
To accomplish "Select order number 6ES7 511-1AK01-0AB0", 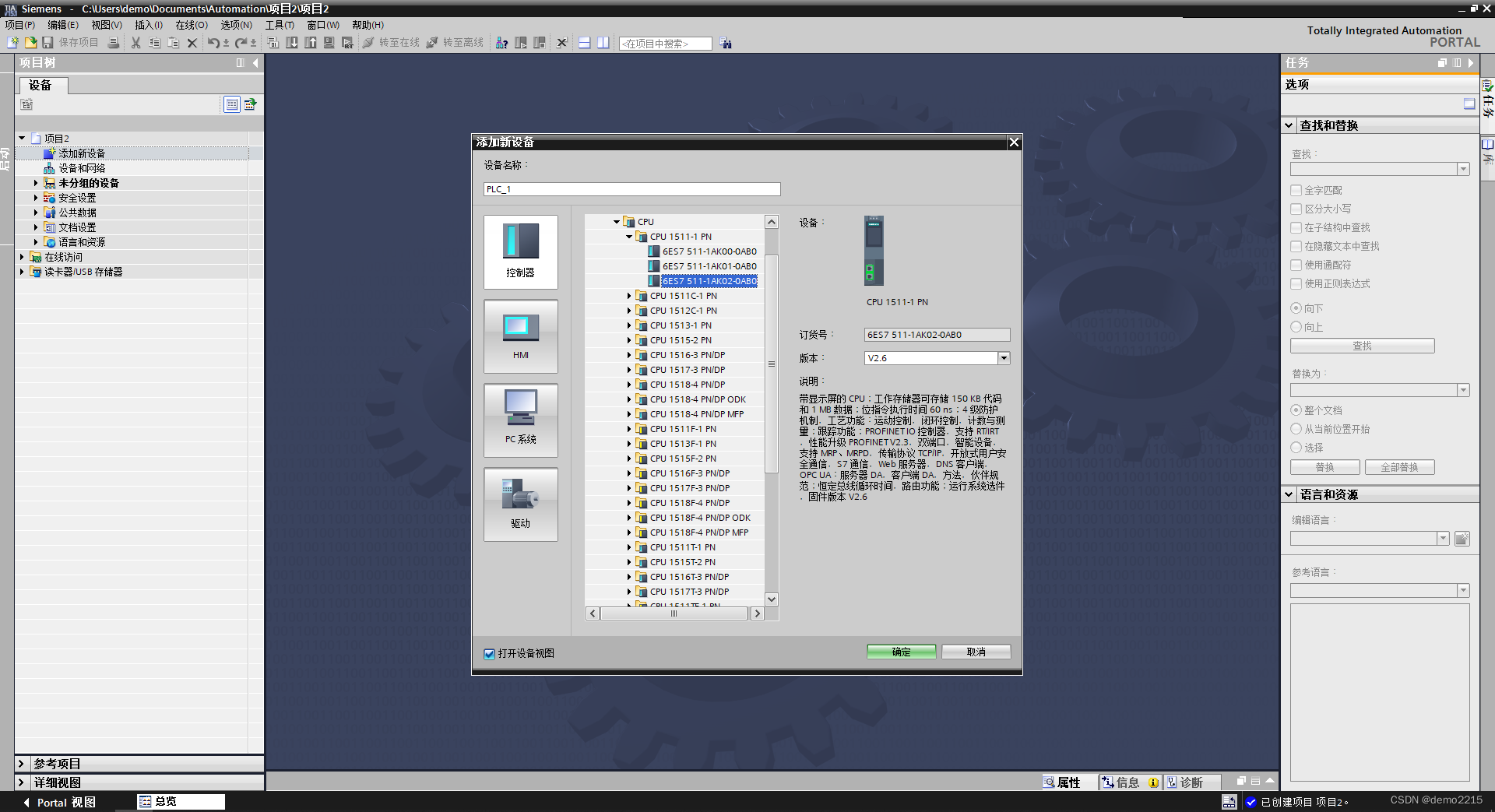I will point(709,266).
